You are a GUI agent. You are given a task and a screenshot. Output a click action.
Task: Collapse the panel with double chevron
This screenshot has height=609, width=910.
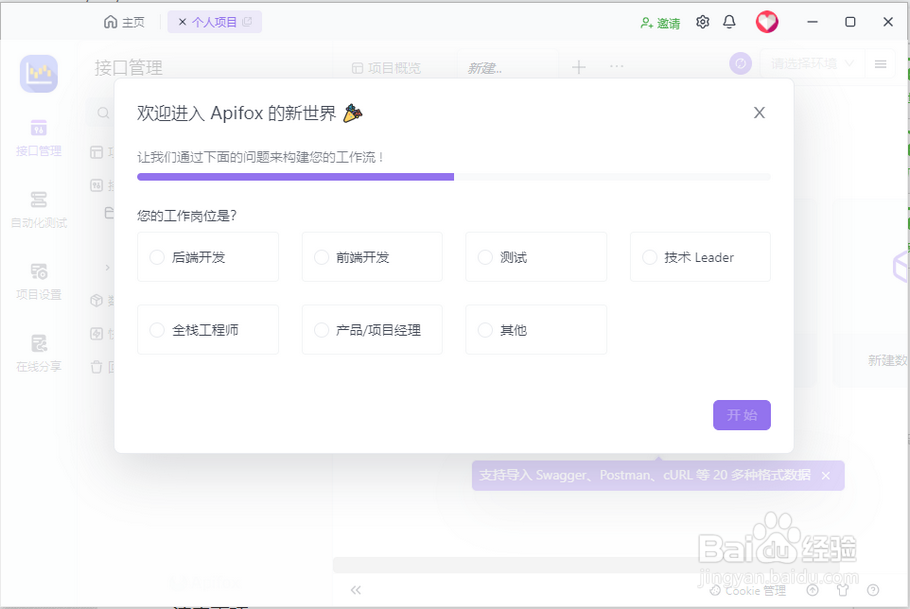click(x=356, y=590)
